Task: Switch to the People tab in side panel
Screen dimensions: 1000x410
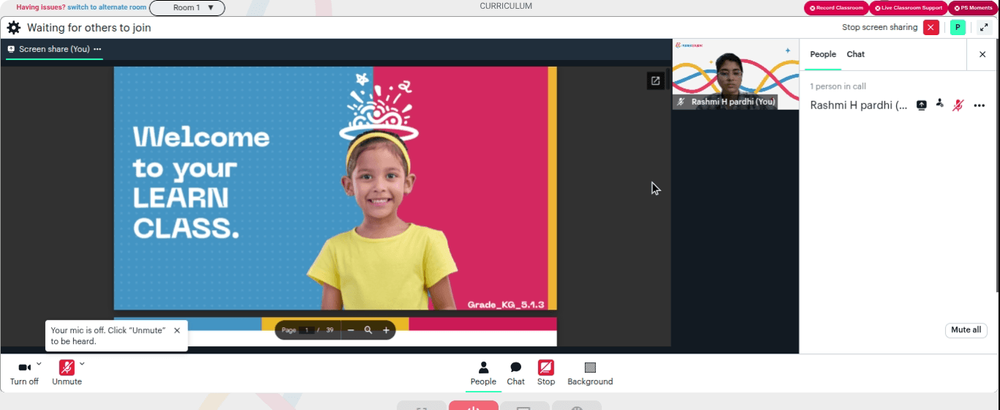Action: pos(823,54)
